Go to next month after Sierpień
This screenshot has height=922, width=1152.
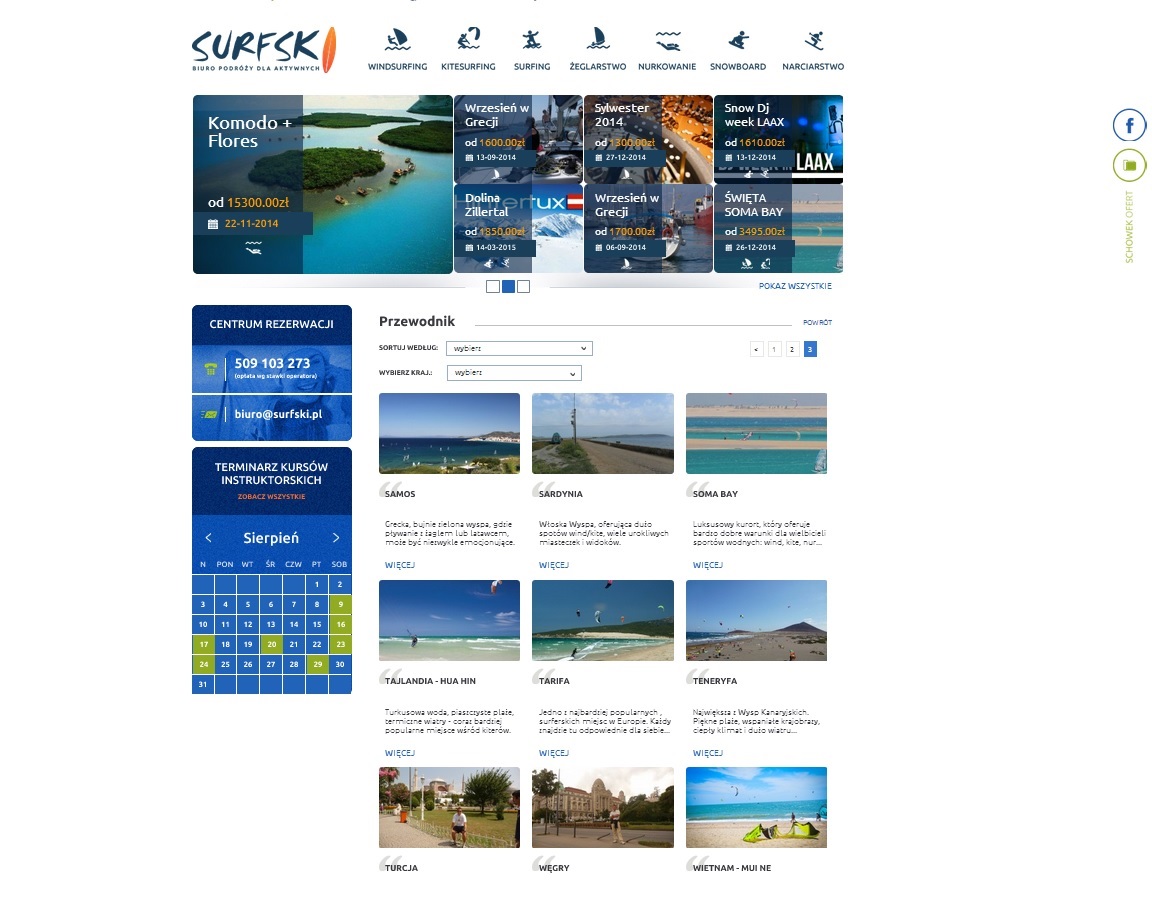(336, 538)
